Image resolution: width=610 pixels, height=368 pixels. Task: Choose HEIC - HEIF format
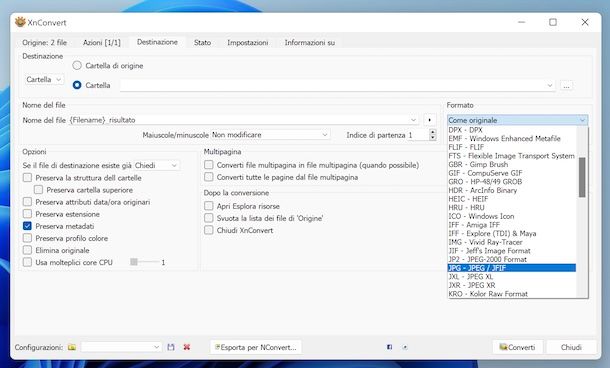point(512,199)
